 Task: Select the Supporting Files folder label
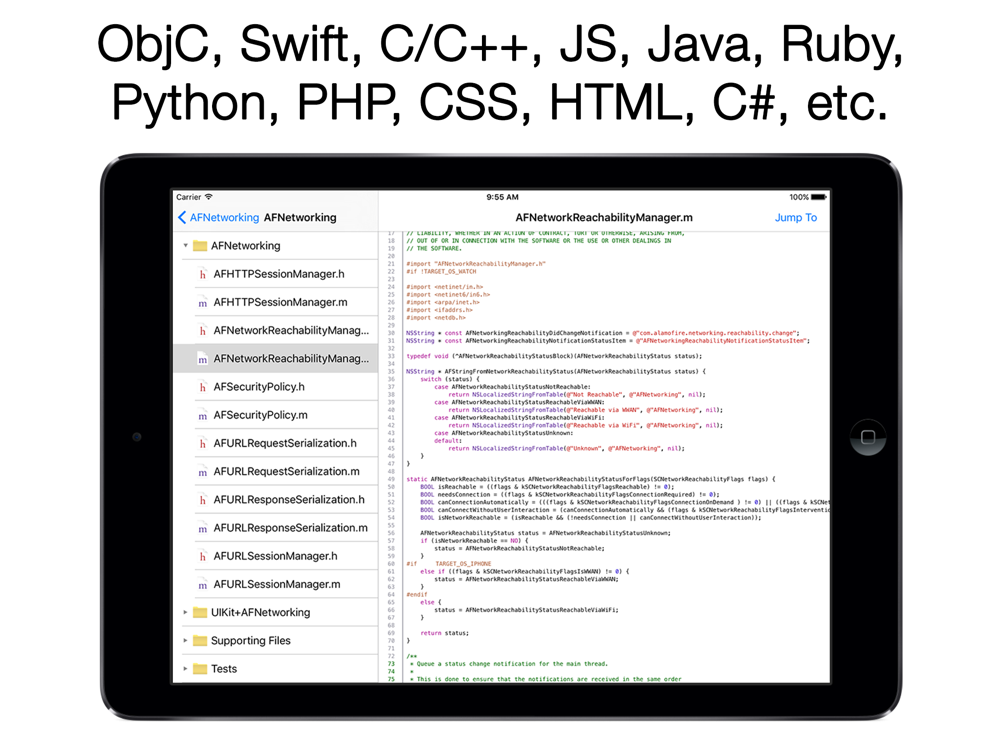(251, 640)
